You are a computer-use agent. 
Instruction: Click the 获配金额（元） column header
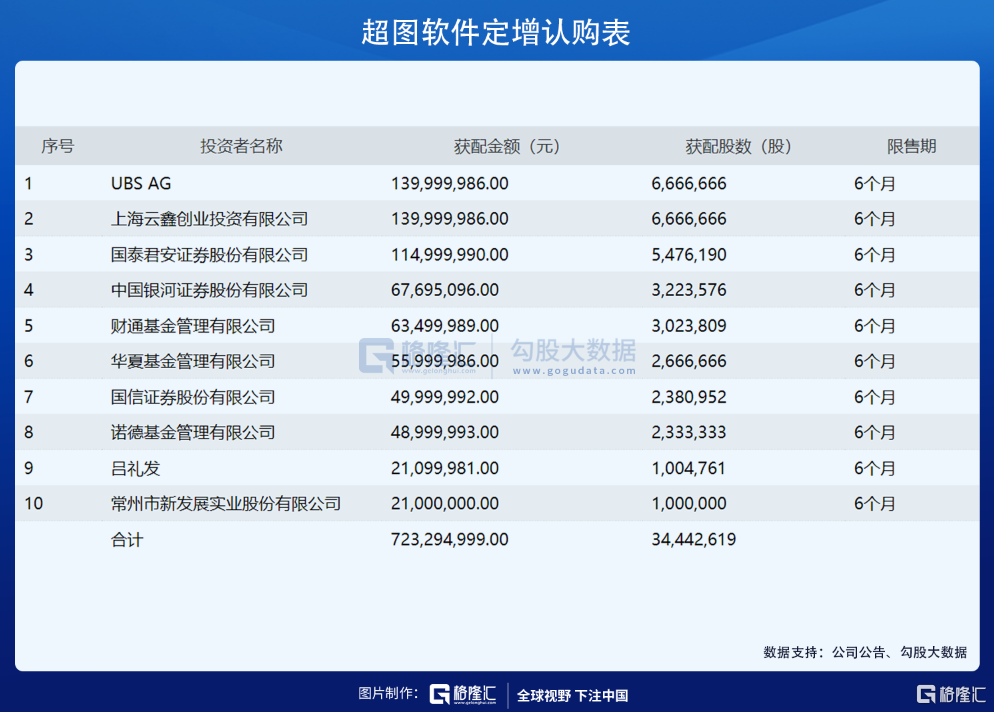[x=507, y=146]
